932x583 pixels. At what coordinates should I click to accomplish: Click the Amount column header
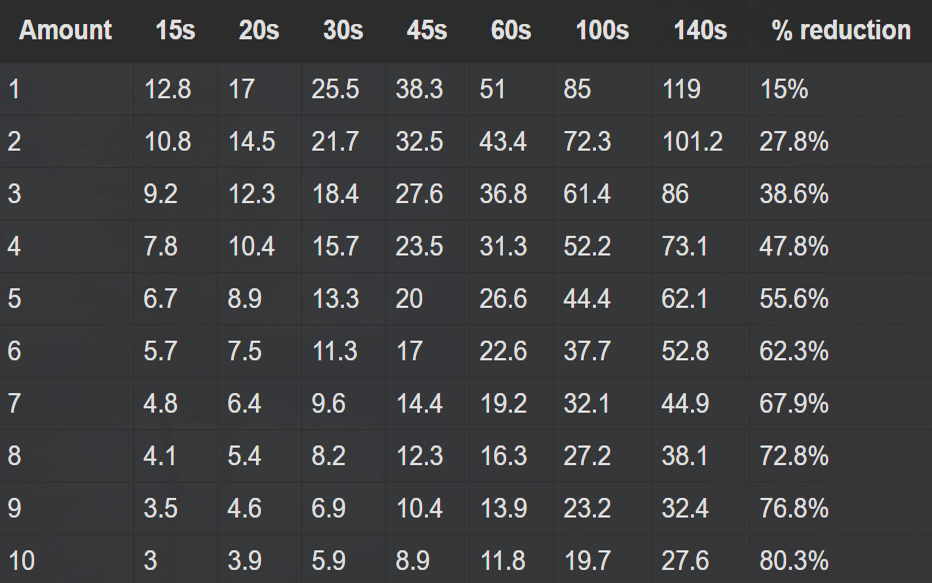(x=65, y=30)
